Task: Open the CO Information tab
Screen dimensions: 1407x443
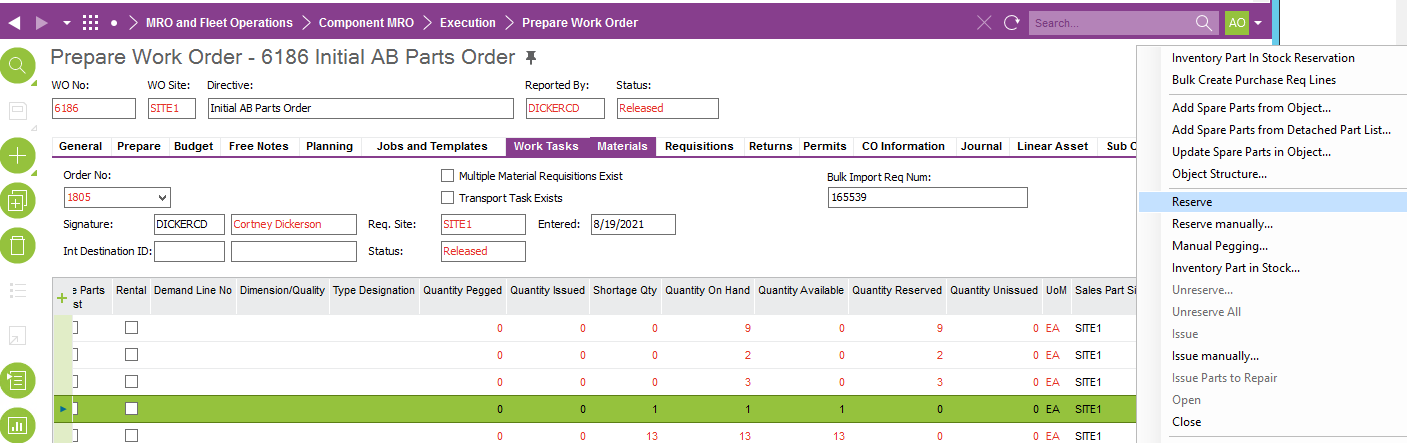Action: click(905, 146)
